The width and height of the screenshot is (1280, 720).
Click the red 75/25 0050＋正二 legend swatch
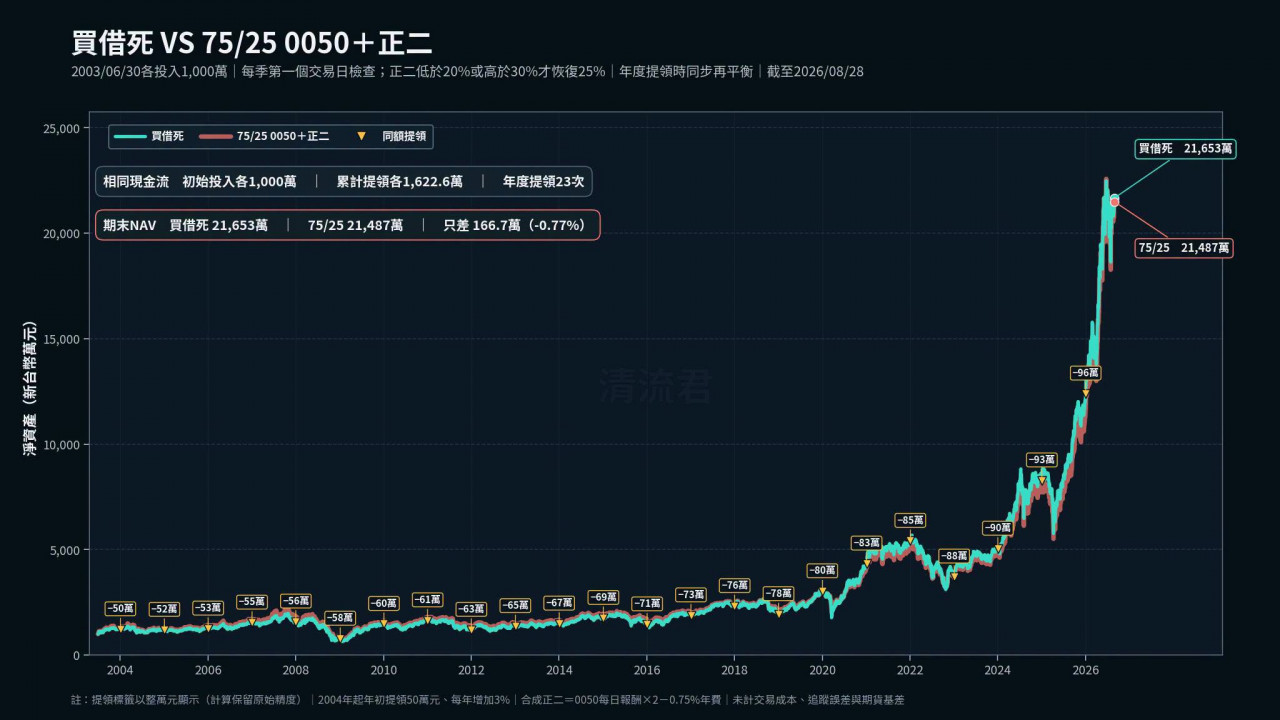pyautogui.click(x=215, y=136)
